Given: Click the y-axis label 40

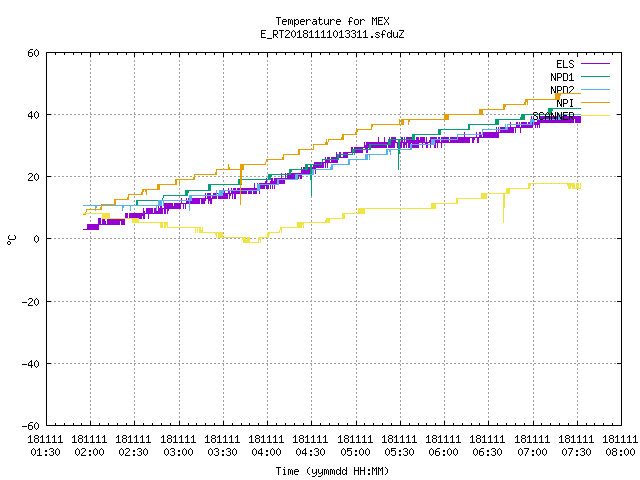Looking at the screenshot, I should click(33, 115).
